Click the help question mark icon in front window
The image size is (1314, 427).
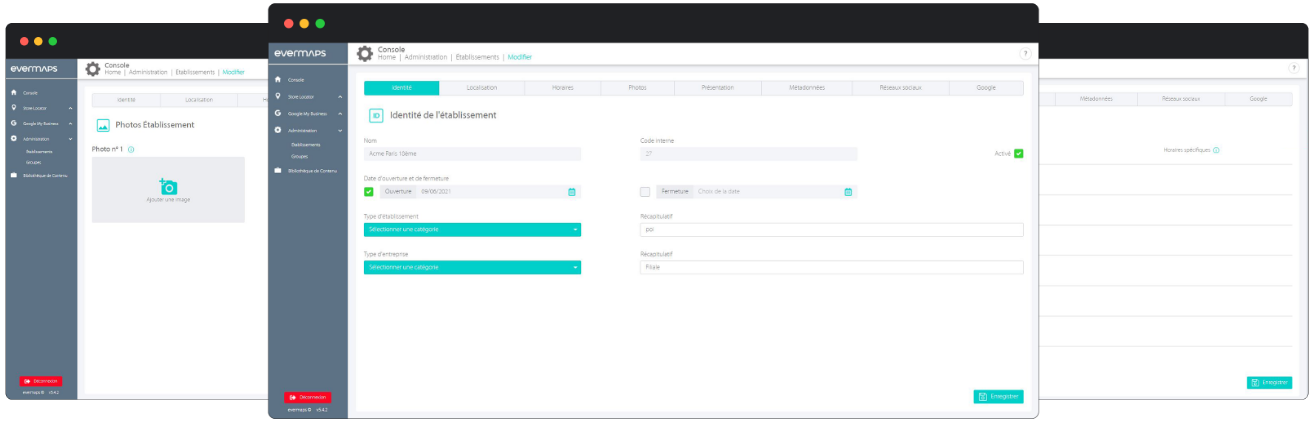point(1025,54)
